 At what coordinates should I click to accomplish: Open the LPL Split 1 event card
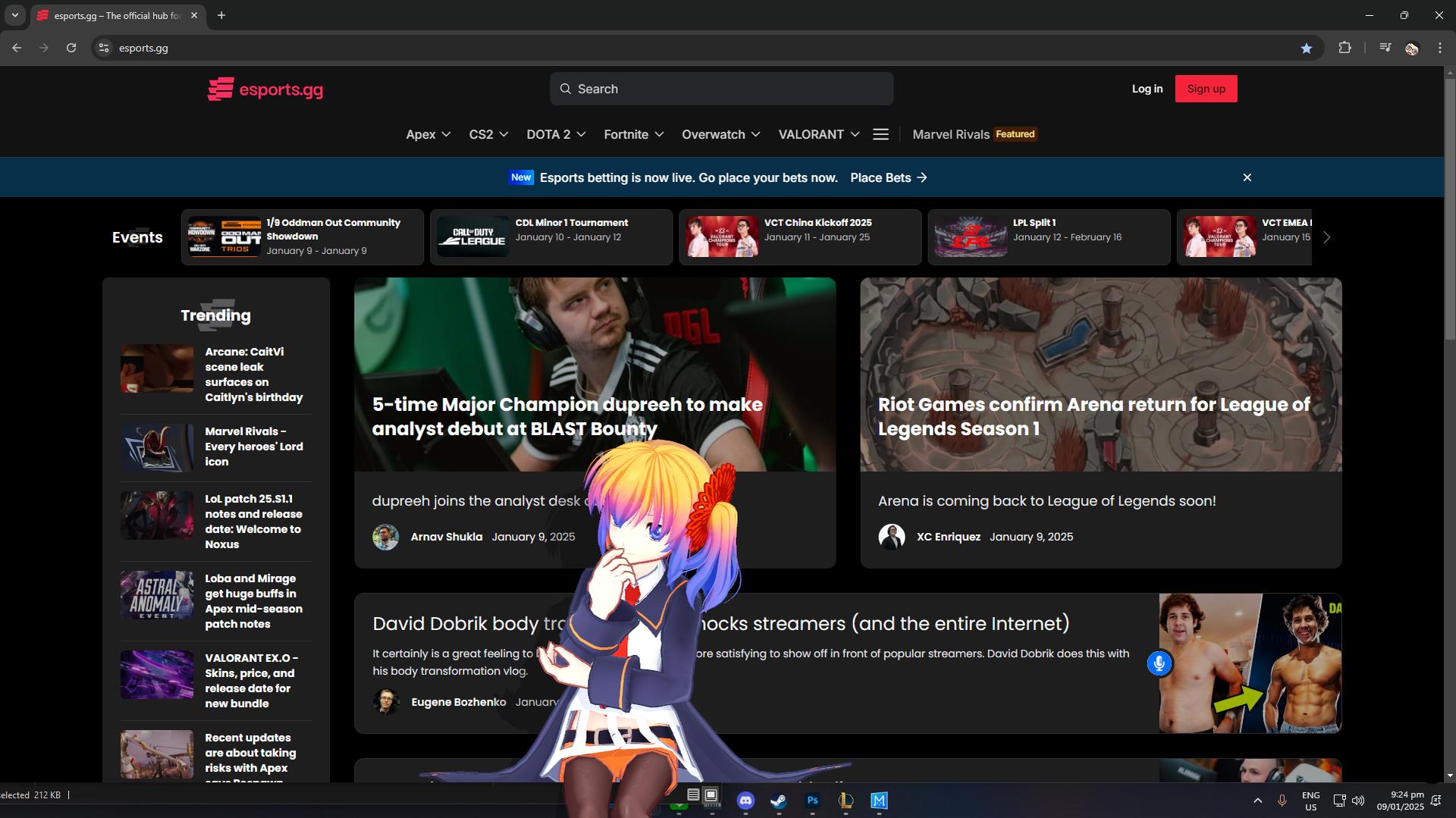[x=1048, y=237]
